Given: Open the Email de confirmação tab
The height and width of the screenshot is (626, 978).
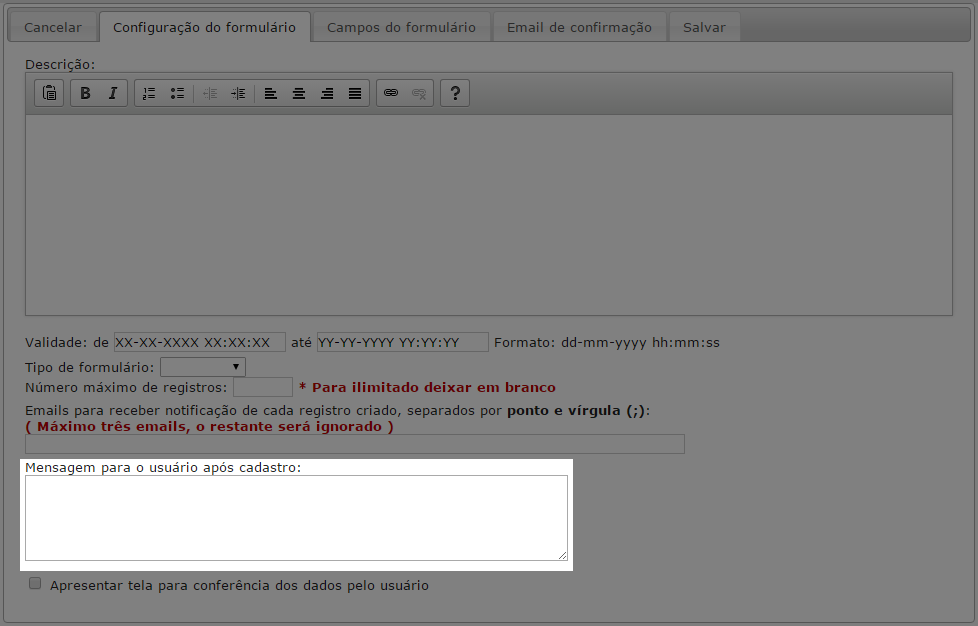Looking at the screenshot, I should pyautogui.click(x=579, y=27).
